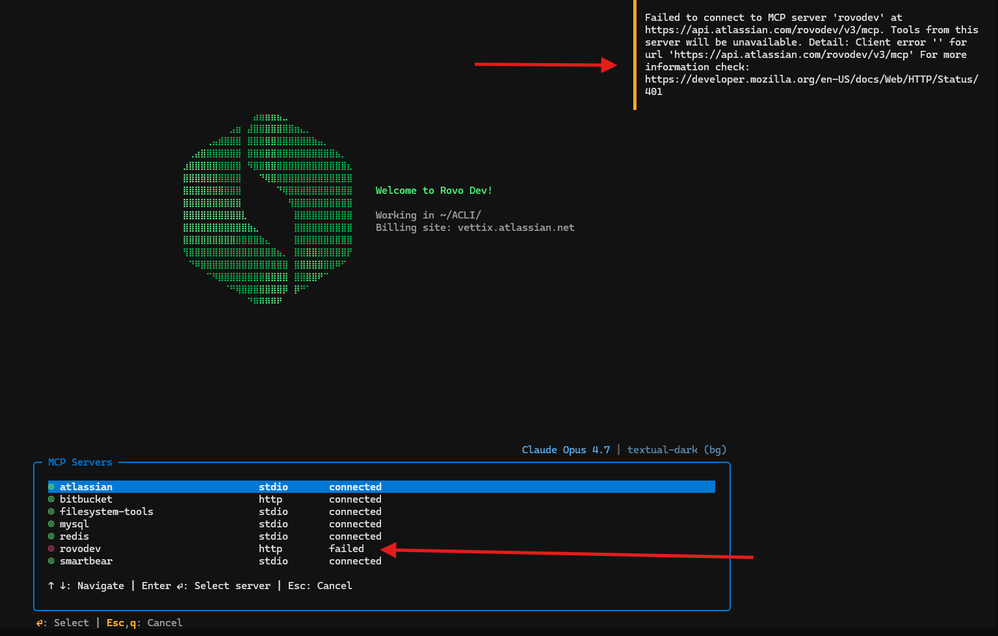Click 'Esc,q: Cancel' in footer
This screenshot has width=998, height=636.
coord(144,623)
